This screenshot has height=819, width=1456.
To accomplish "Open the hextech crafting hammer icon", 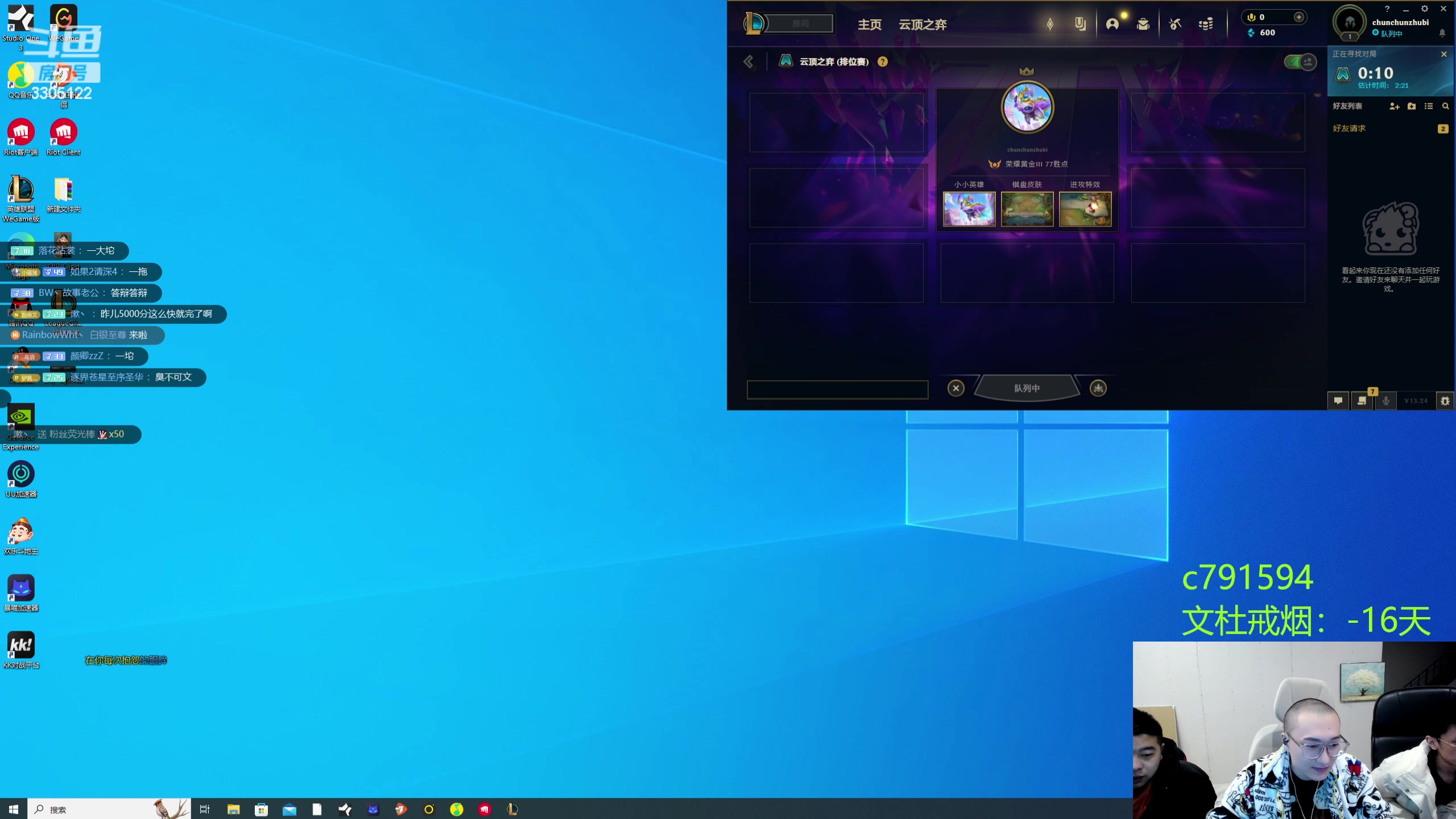I will click(1175, 24).
